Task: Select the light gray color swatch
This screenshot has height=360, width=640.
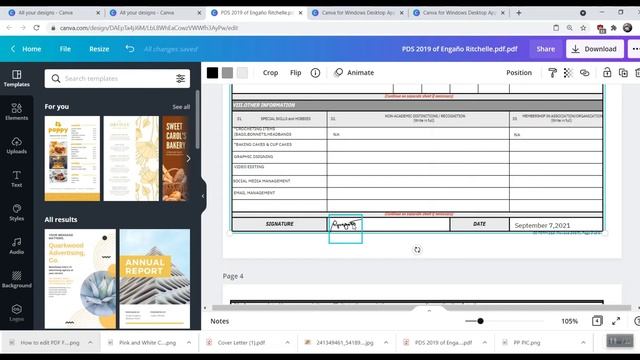Action: click(242, 73)
